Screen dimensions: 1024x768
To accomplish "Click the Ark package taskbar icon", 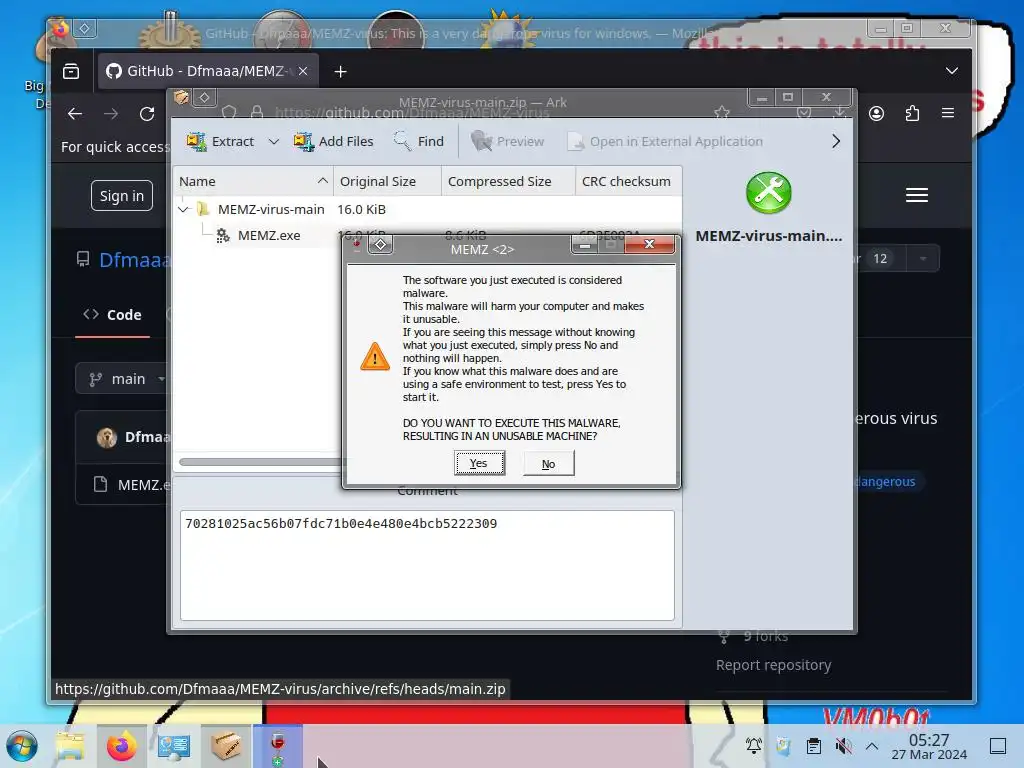I will point(225,746).
